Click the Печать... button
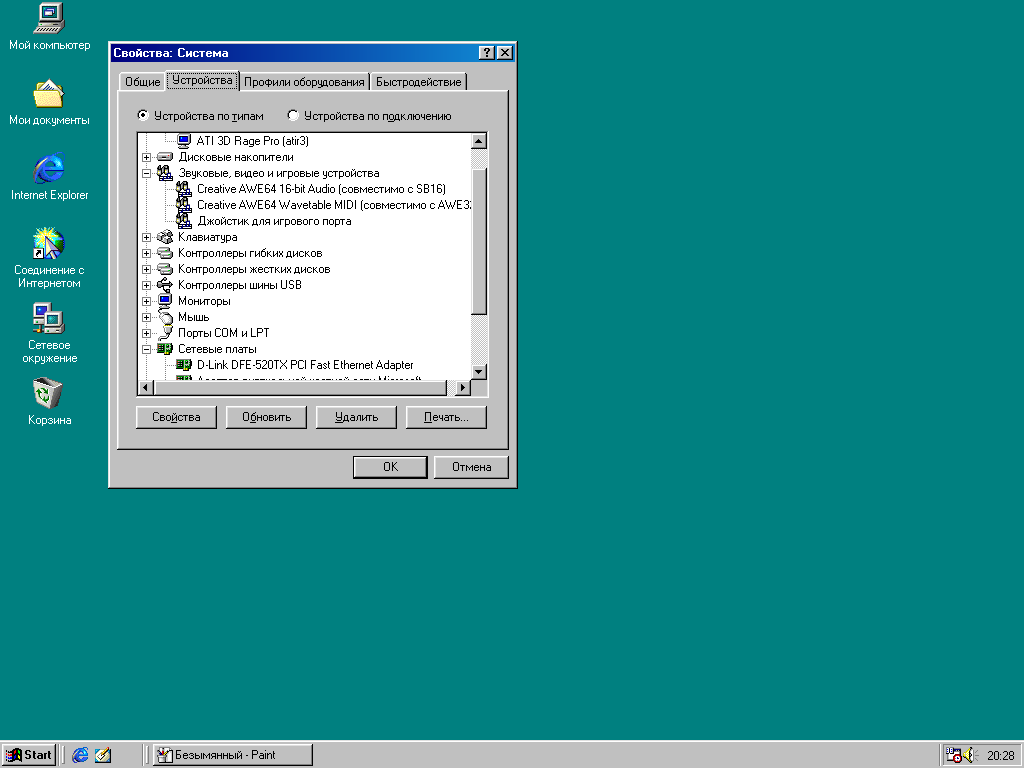 tap(446, 417)
